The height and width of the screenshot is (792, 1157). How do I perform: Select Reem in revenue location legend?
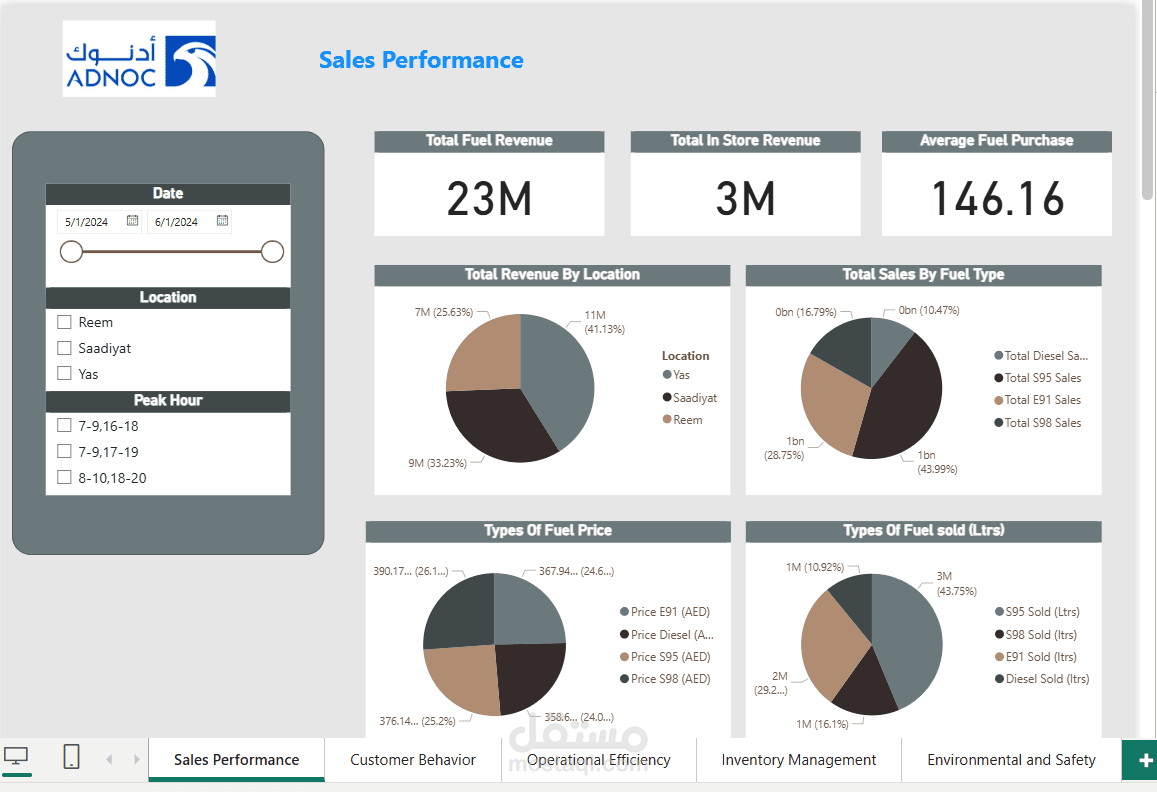tap(683, 420)
